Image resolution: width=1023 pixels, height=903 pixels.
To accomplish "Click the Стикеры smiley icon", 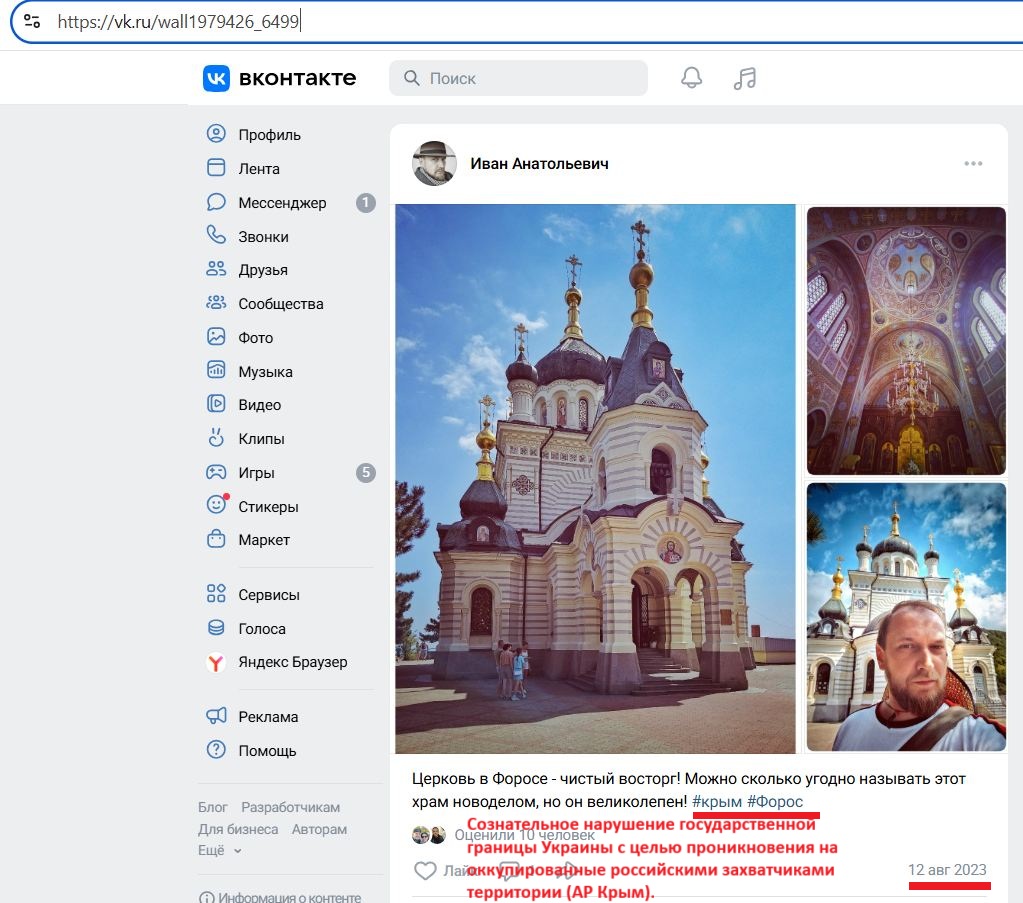I will [x=216, y=505].
